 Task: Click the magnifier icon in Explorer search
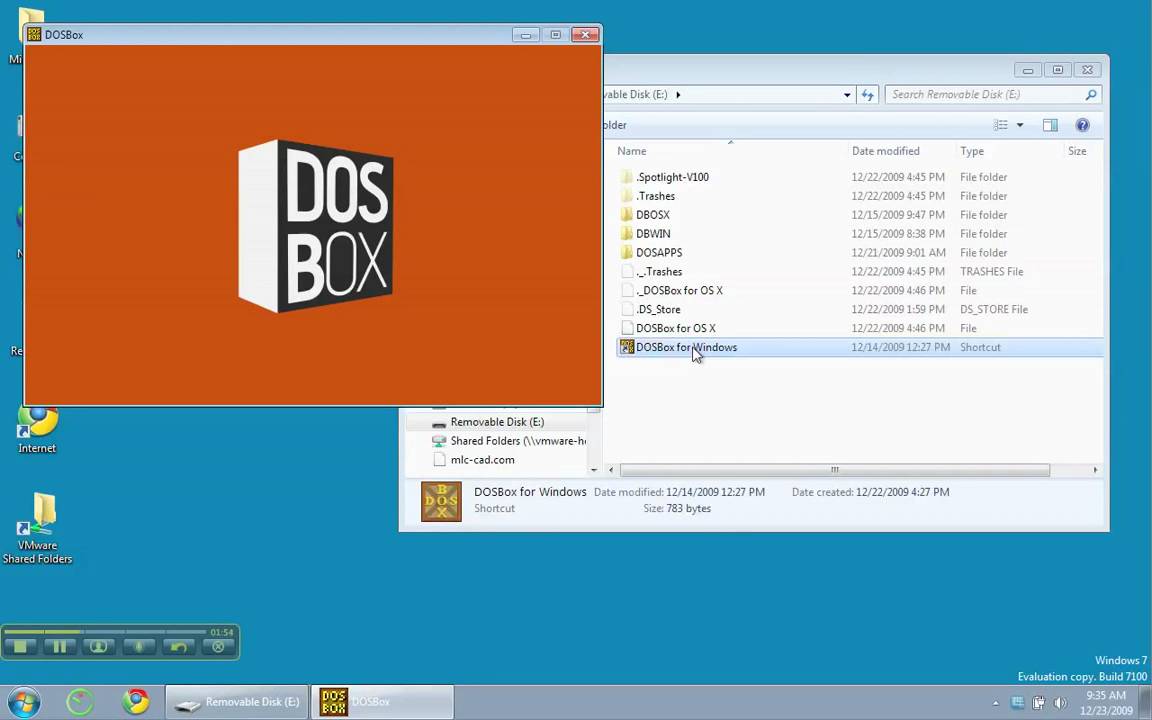(1091, 94)
